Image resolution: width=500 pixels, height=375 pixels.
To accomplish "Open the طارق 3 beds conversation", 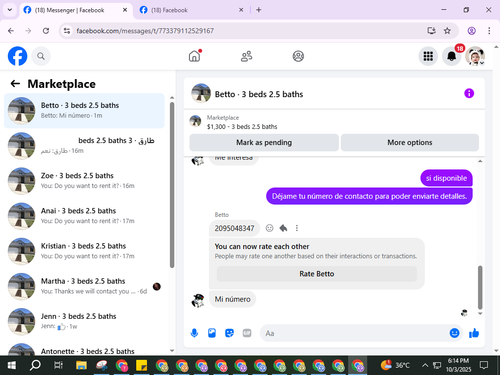I will pos(84,146).
